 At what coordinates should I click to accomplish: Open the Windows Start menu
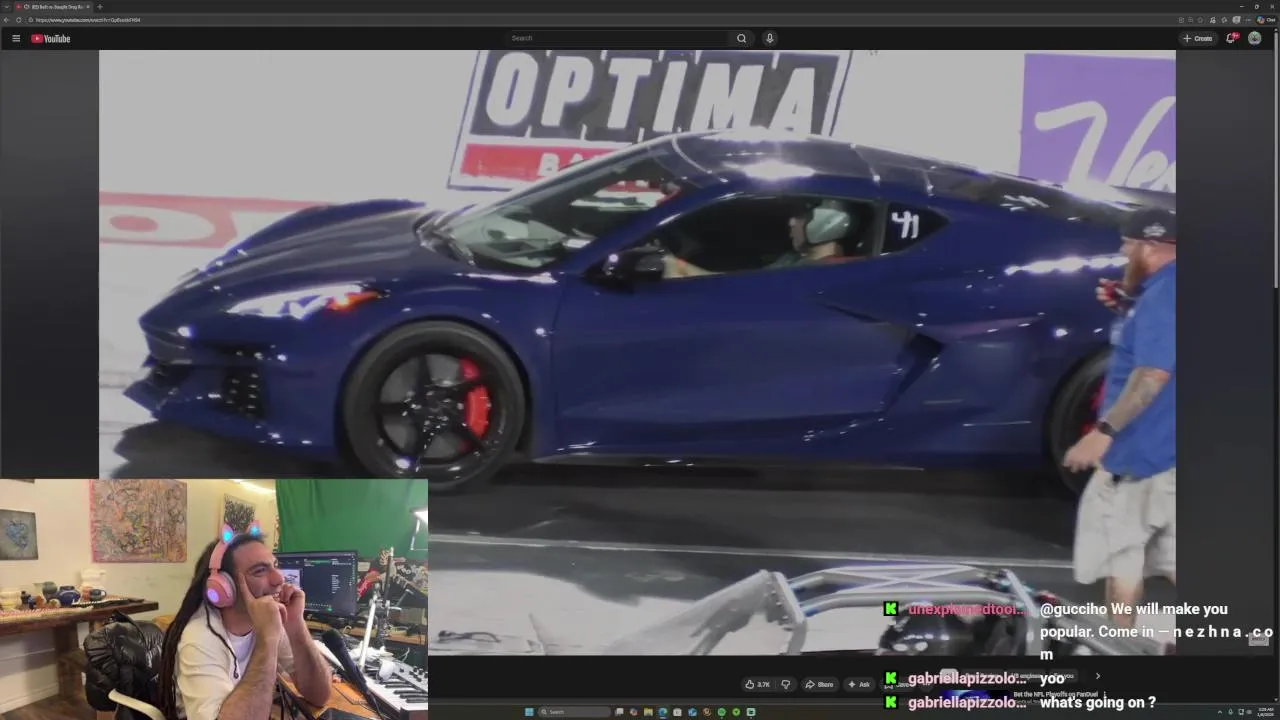(x=529, y=712)
